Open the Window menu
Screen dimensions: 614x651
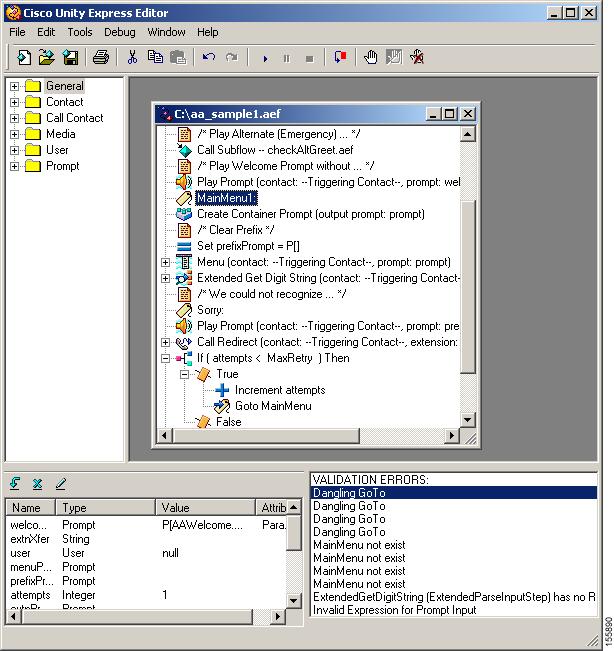tap(166, 32)
